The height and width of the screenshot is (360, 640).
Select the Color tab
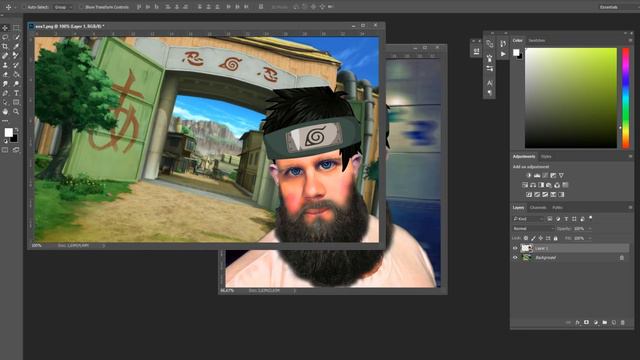(518, 40)
